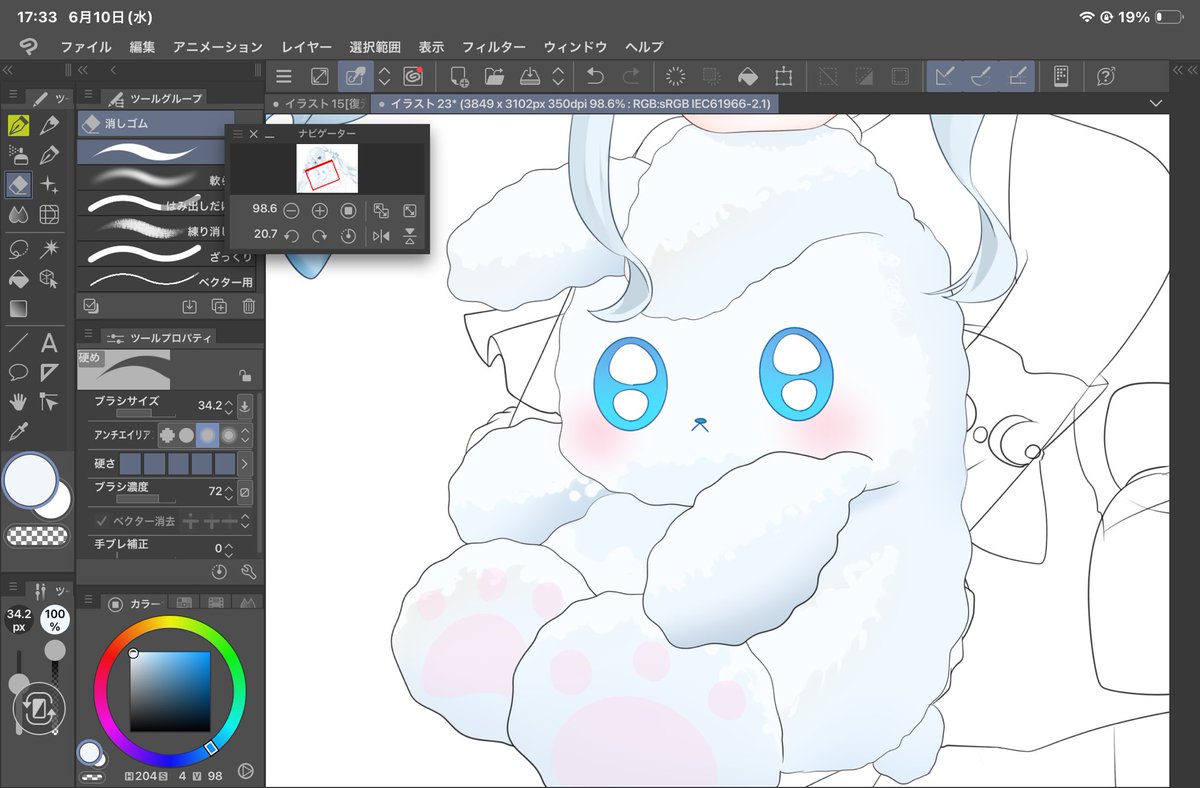Select the Eraser tool in the tool palette
Image resolution: width=1200 pixels, height=788 pixels.
(x=18, y=185)
